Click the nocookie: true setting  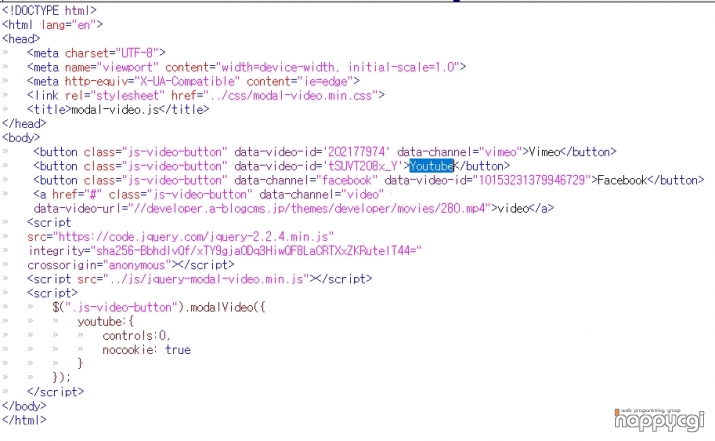tap(146, 350)
